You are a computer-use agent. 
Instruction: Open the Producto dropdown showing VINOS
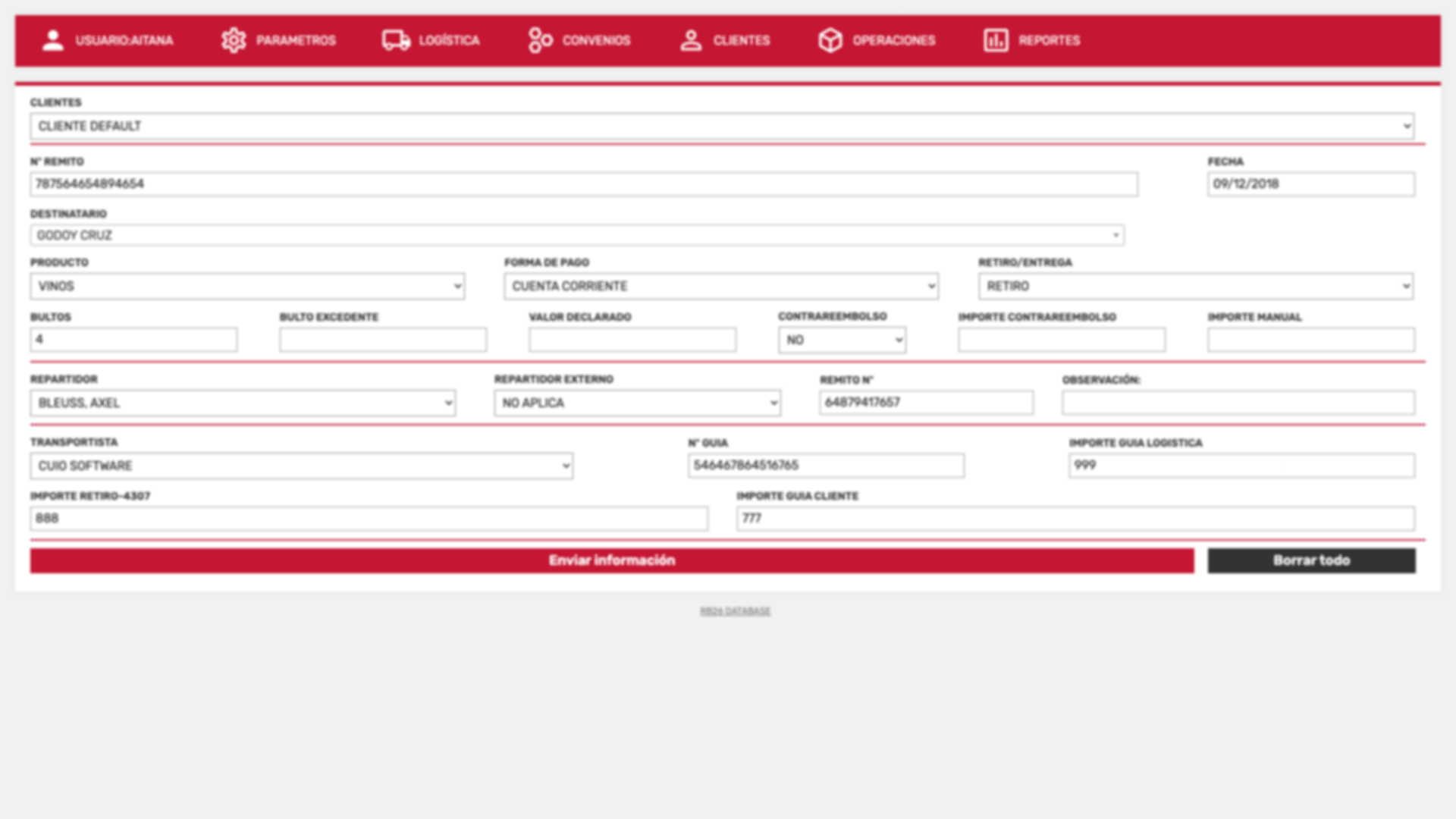pos(247,286)
